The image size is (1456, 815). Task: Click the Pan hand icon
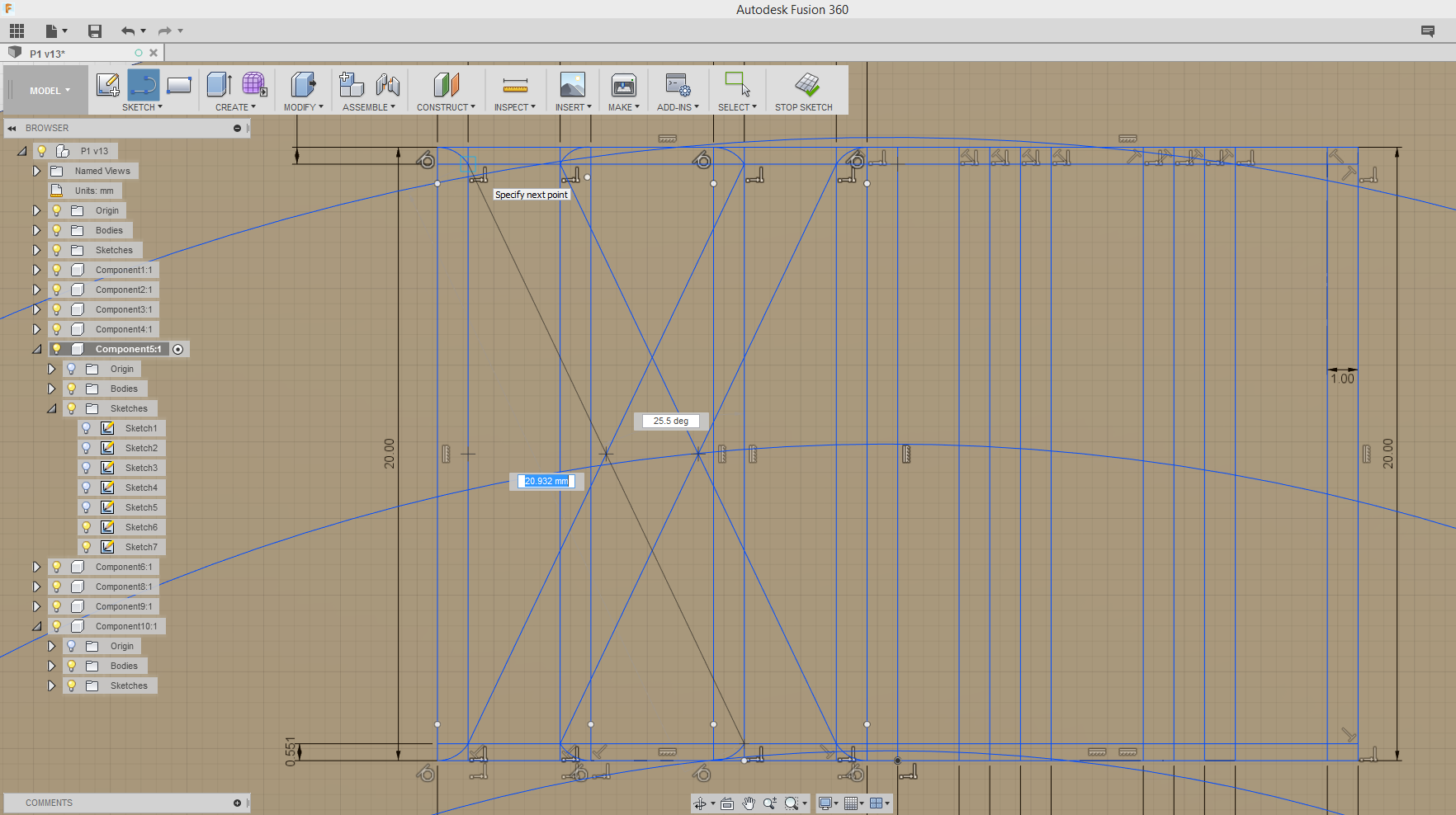(749, 803)
